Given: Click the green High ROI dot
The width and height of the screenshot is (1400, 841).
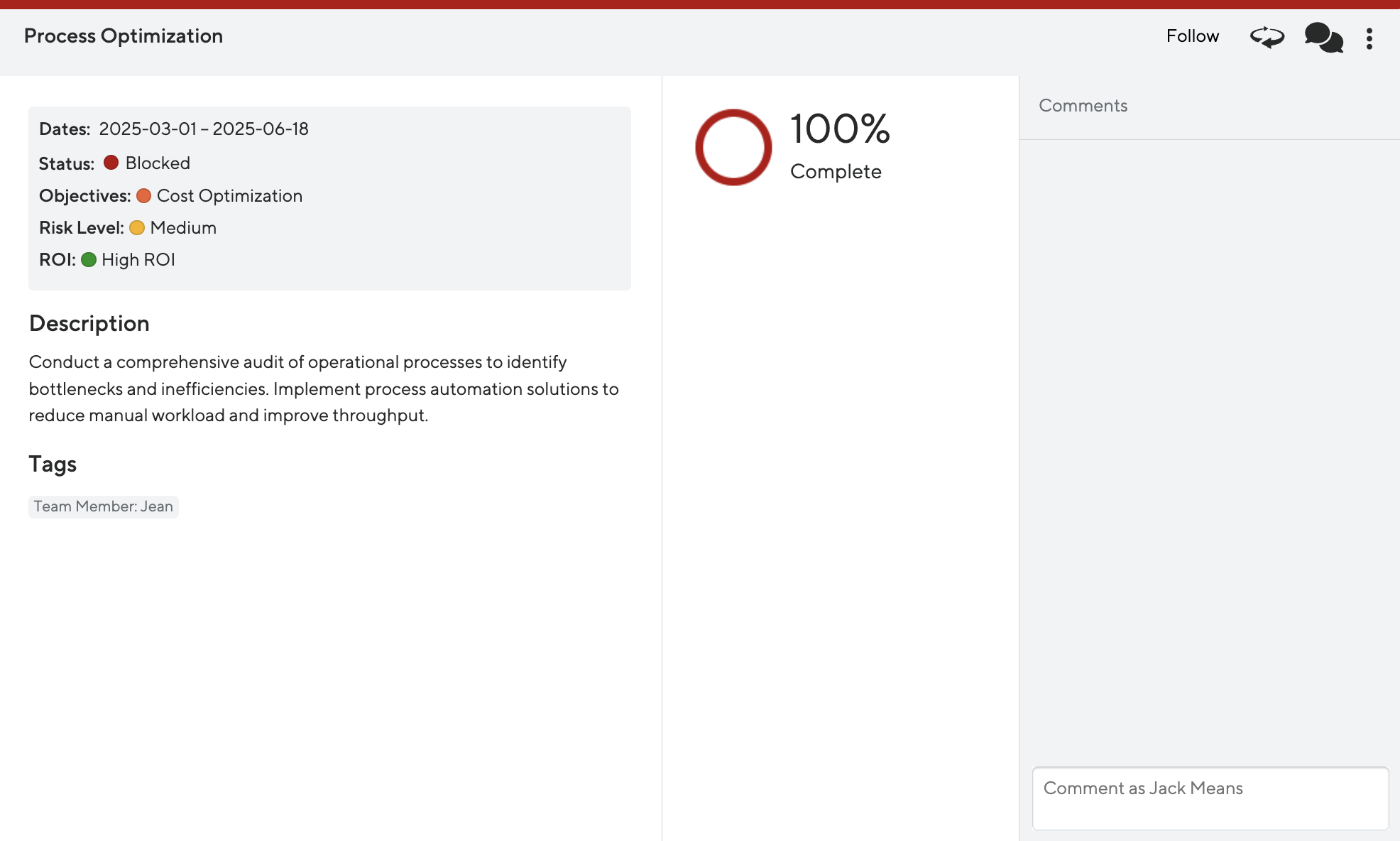Looking at the screenshot, I should coord(89,259).
